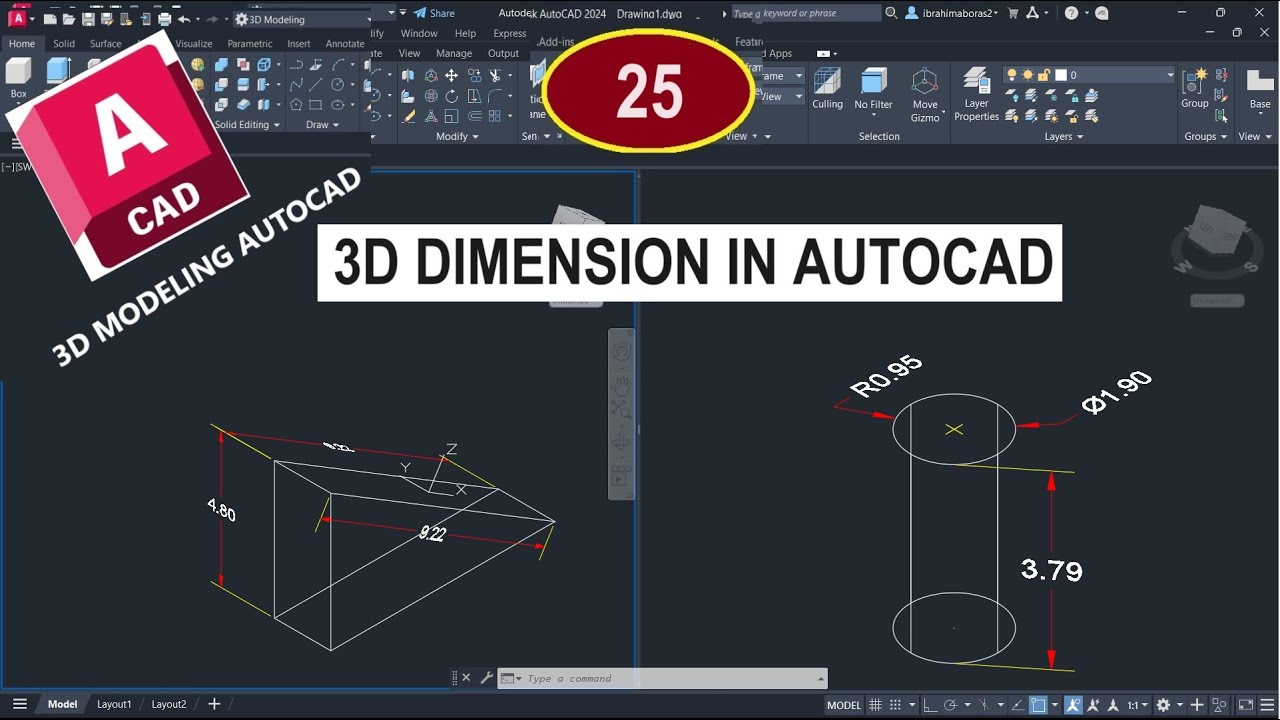Click the Layer Properties icon
This screenshot has height=720, width=1280.
[x=976, y=94]
